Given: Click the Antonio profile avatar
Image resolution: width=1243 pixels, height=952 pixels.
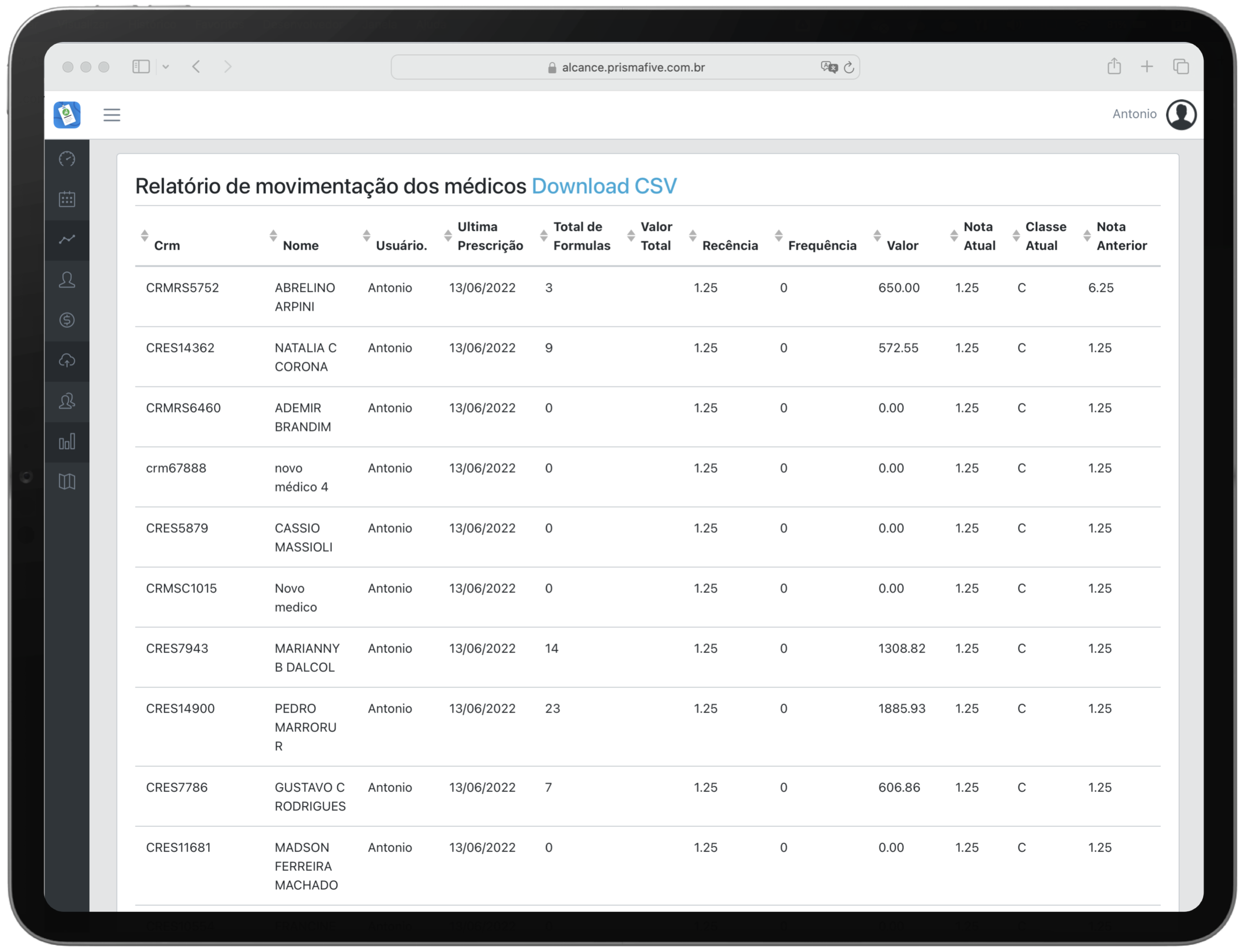Looking at the screenshot, I should 1181,114.
